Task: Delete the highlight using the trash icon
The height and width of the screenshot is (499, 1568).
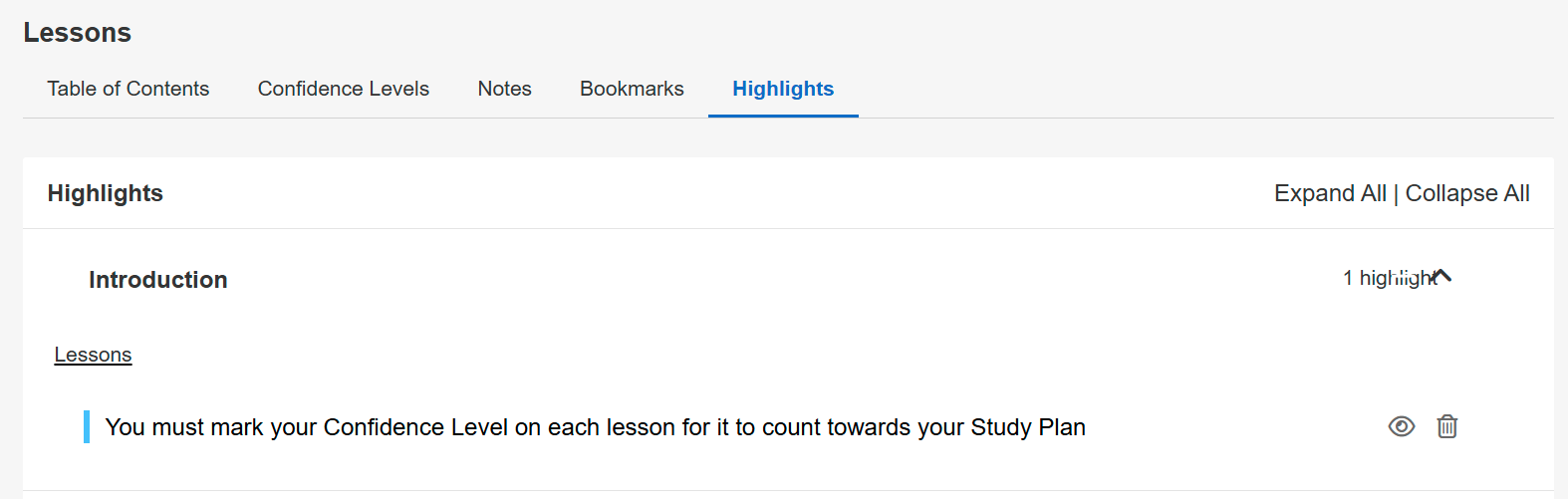Action: (x=1446, y=427)
